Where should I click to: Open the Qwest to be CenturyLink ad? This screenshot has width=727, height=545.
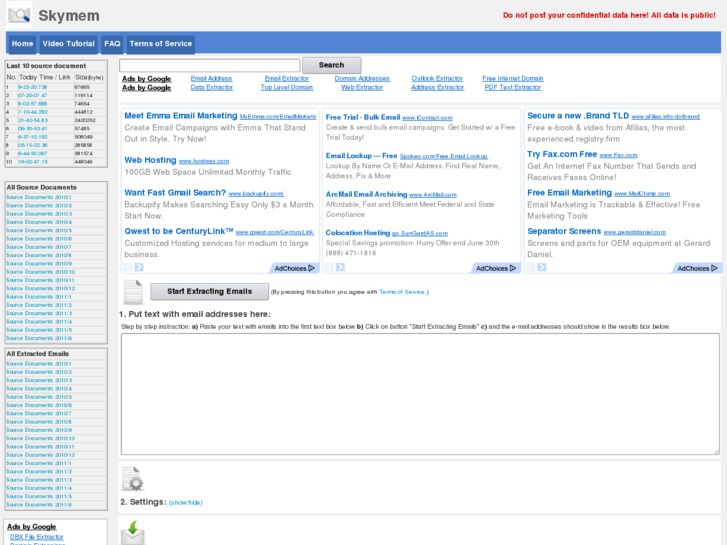point(179,231)
